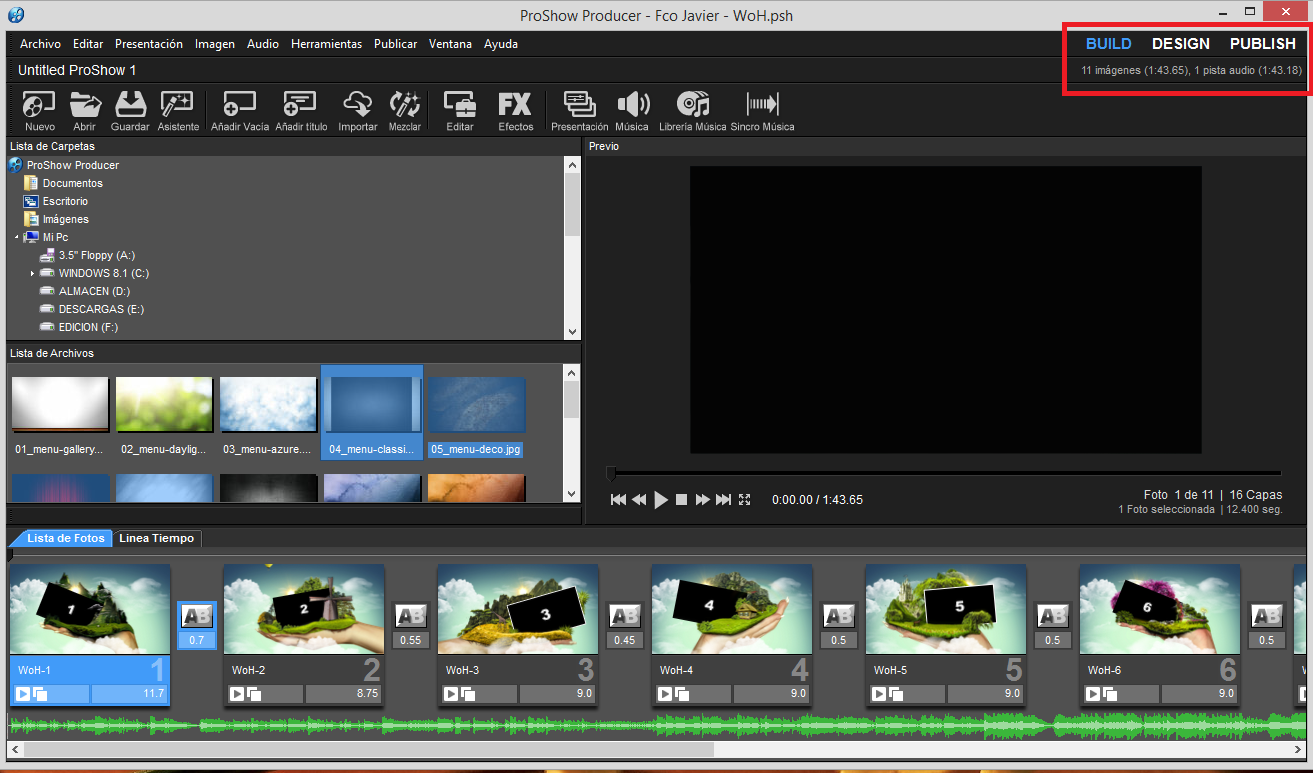The height and width of the screenshot is (773, 1313).
Task: Click the play icon on slide WoH-6
Action: [1093, 693]
